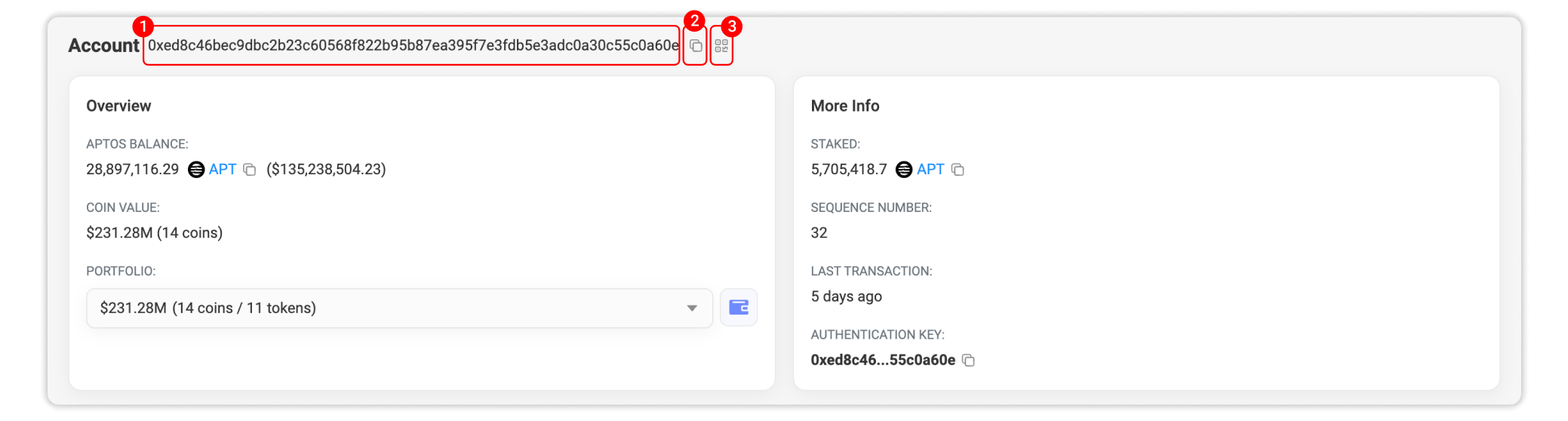Click the $135,238,504.23 balance value
Screen dimensions: 1568x421
pos(326,170)
